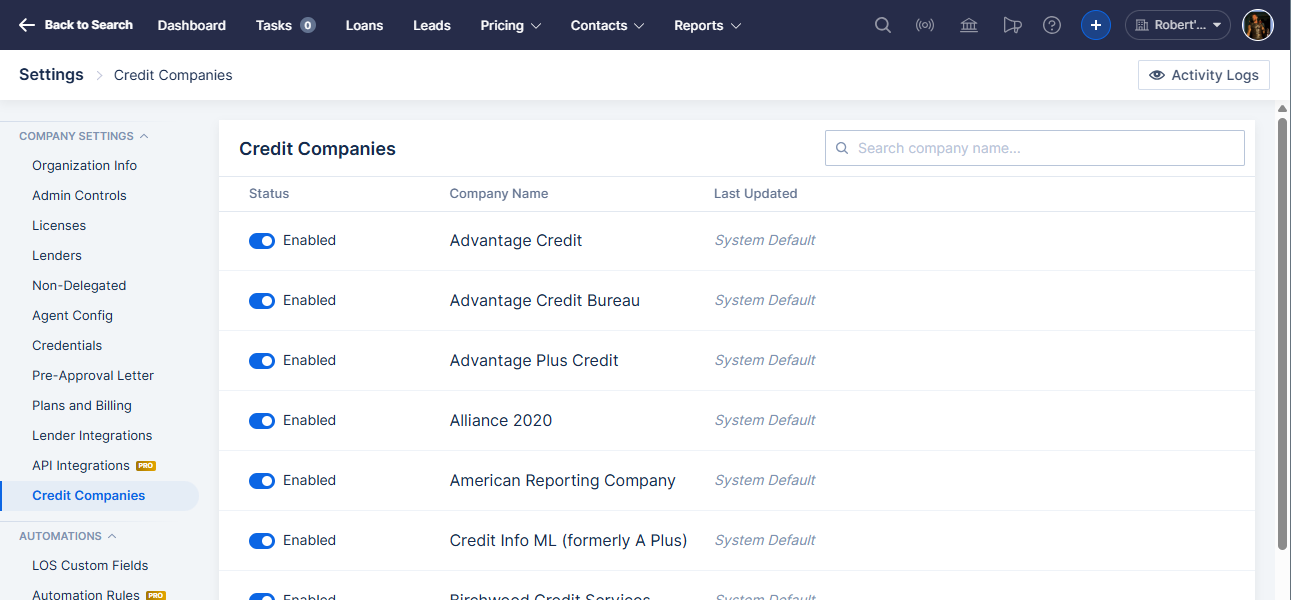Open API Integrations settings
Viewport: 1291px width, 600px height.
point(81,466)
